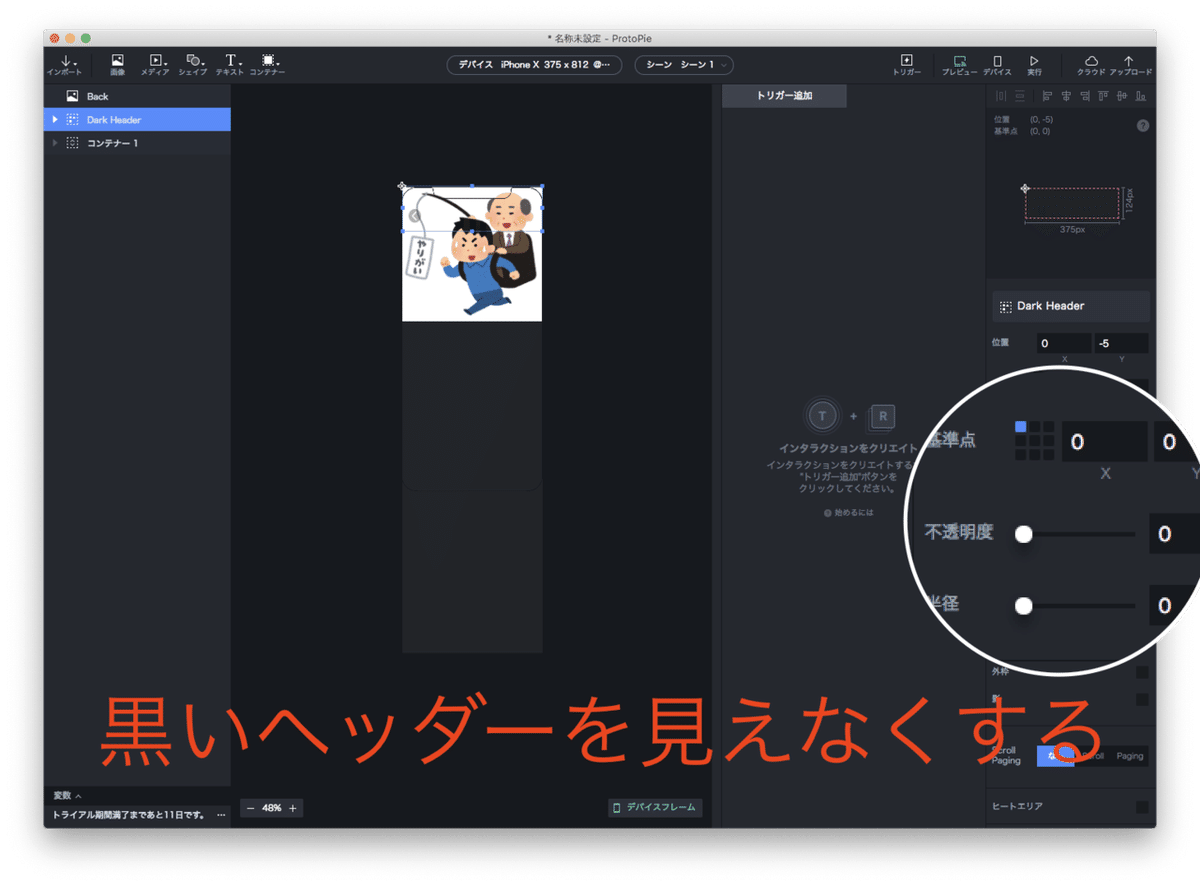Distribute layers horizontally
Image resolution: width=1200 pixels, height=886 pixels.
pyautogui.click(x=1001, y=96)
